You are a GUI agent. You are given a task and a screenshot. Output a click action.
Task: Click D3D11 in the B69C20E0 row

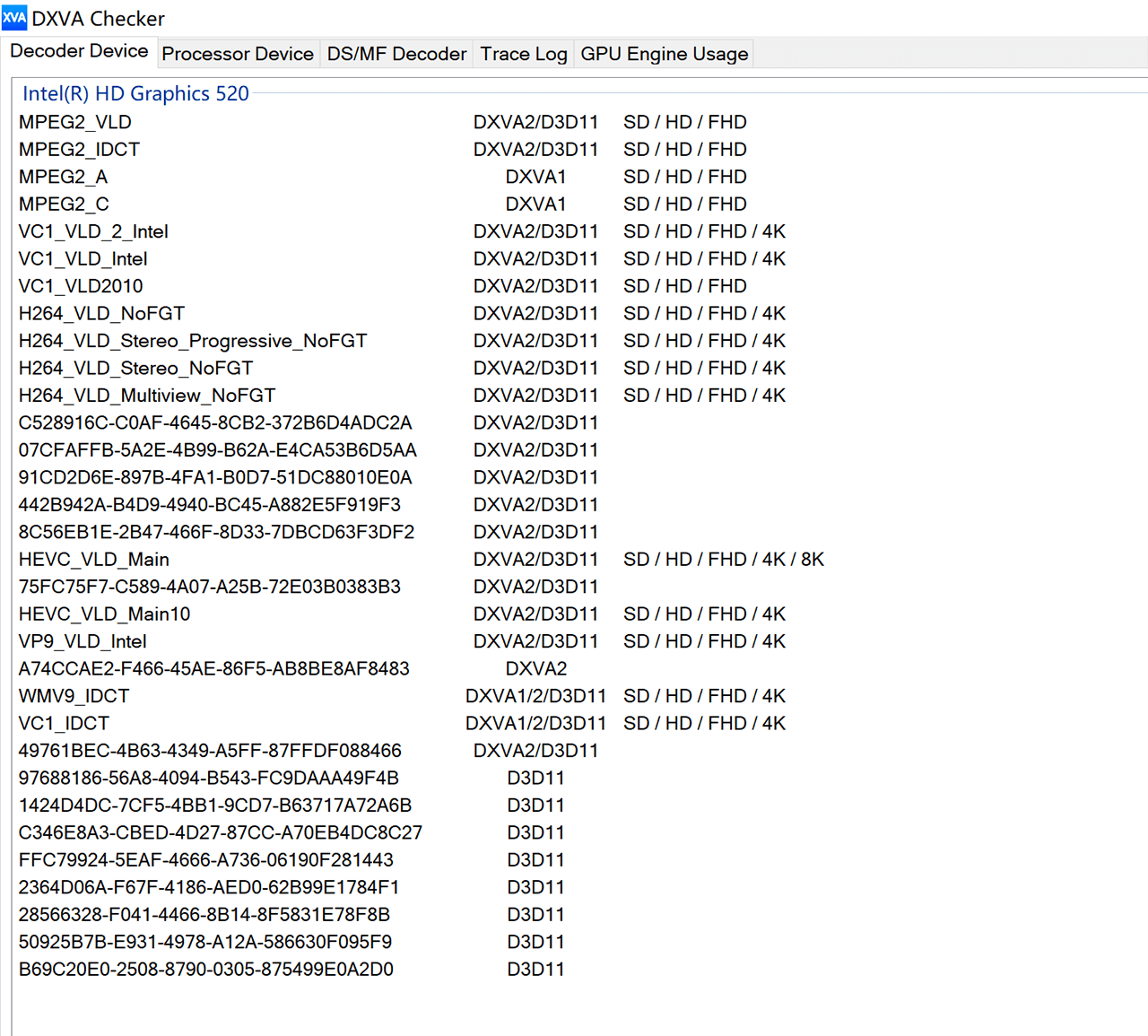click(535, 970)
